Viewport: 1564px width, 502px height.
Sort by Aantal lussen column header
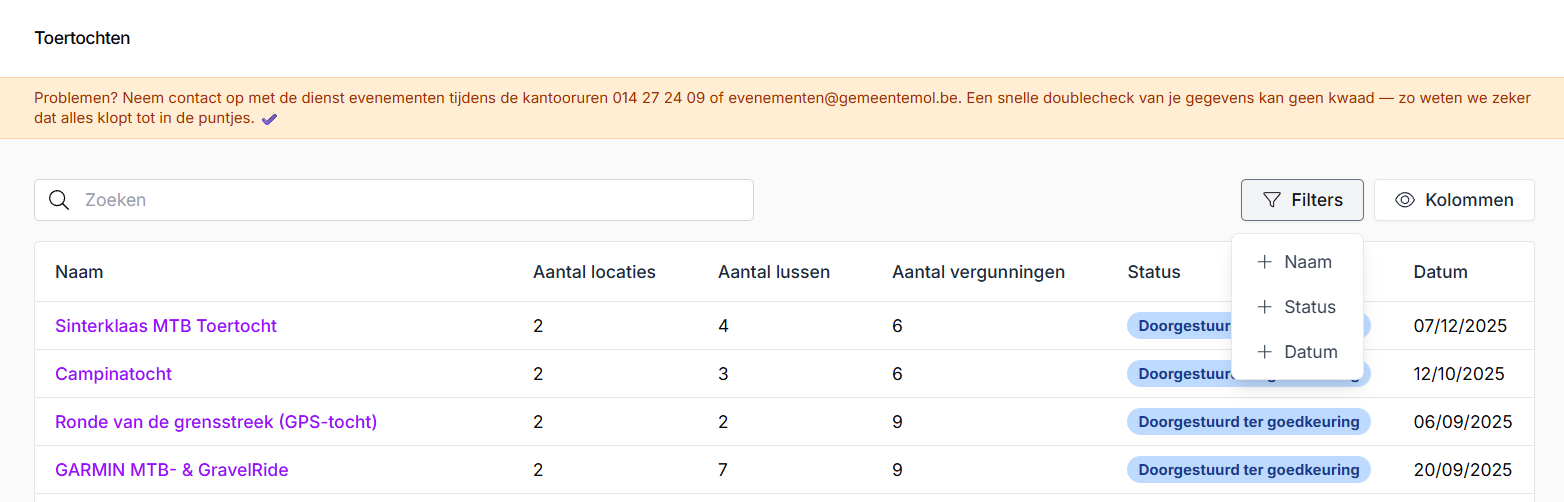point(773,272)
